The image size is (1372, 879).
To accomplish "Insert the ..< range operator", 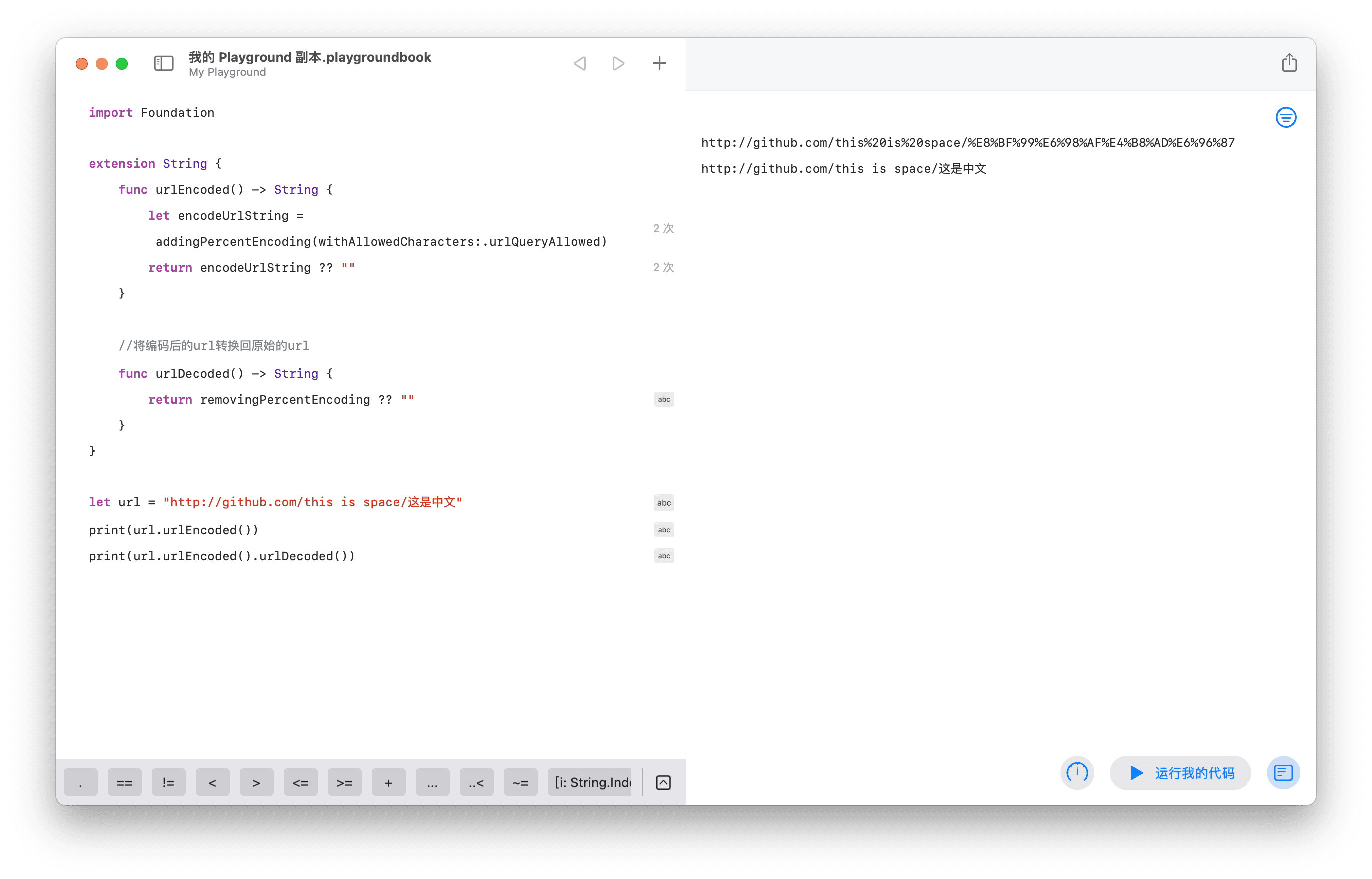I will (x=476, y=782).
